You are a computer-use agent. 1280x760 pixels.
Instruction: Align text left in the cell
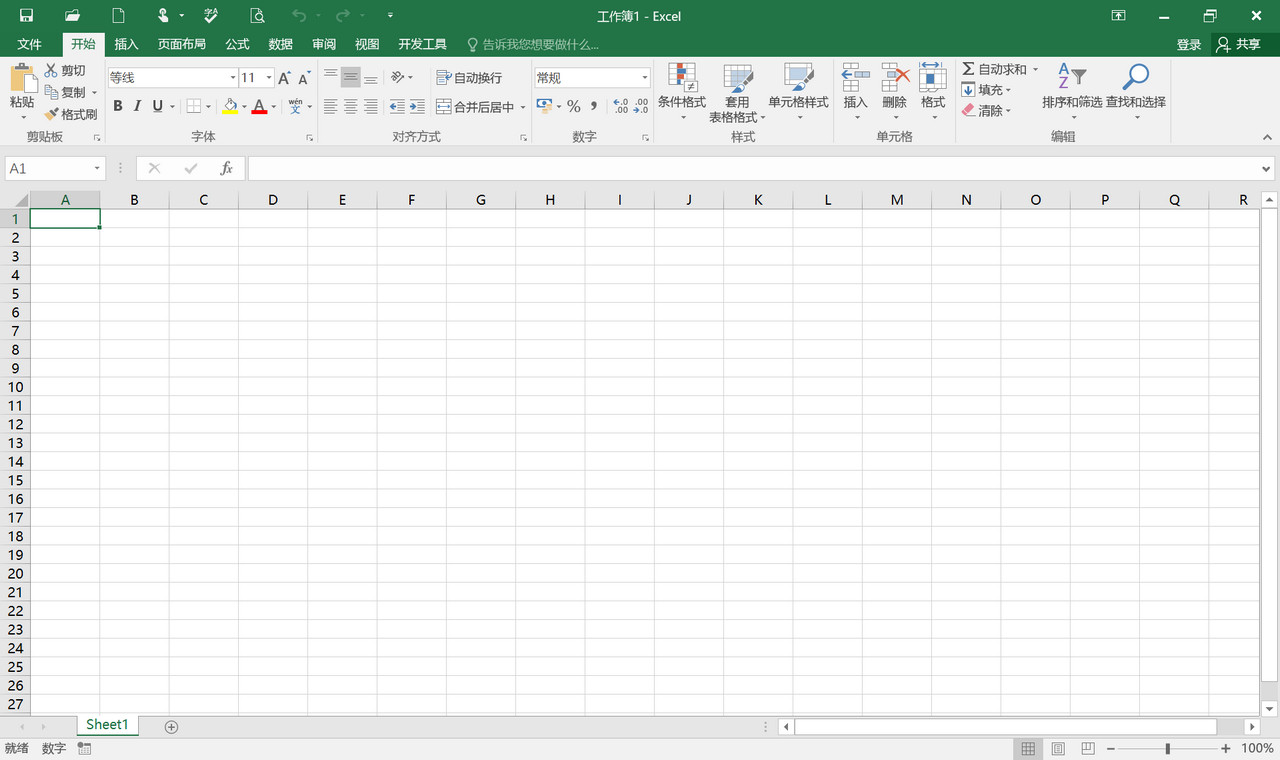(331, 106)
